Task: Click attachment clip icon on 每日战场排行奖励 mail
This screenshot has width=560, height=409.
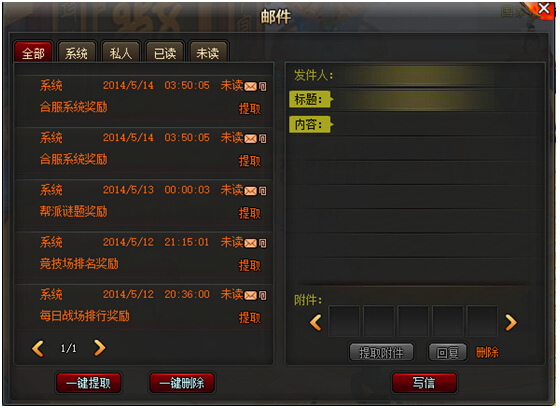Action: pyautogui.click(x=262, y=295)
